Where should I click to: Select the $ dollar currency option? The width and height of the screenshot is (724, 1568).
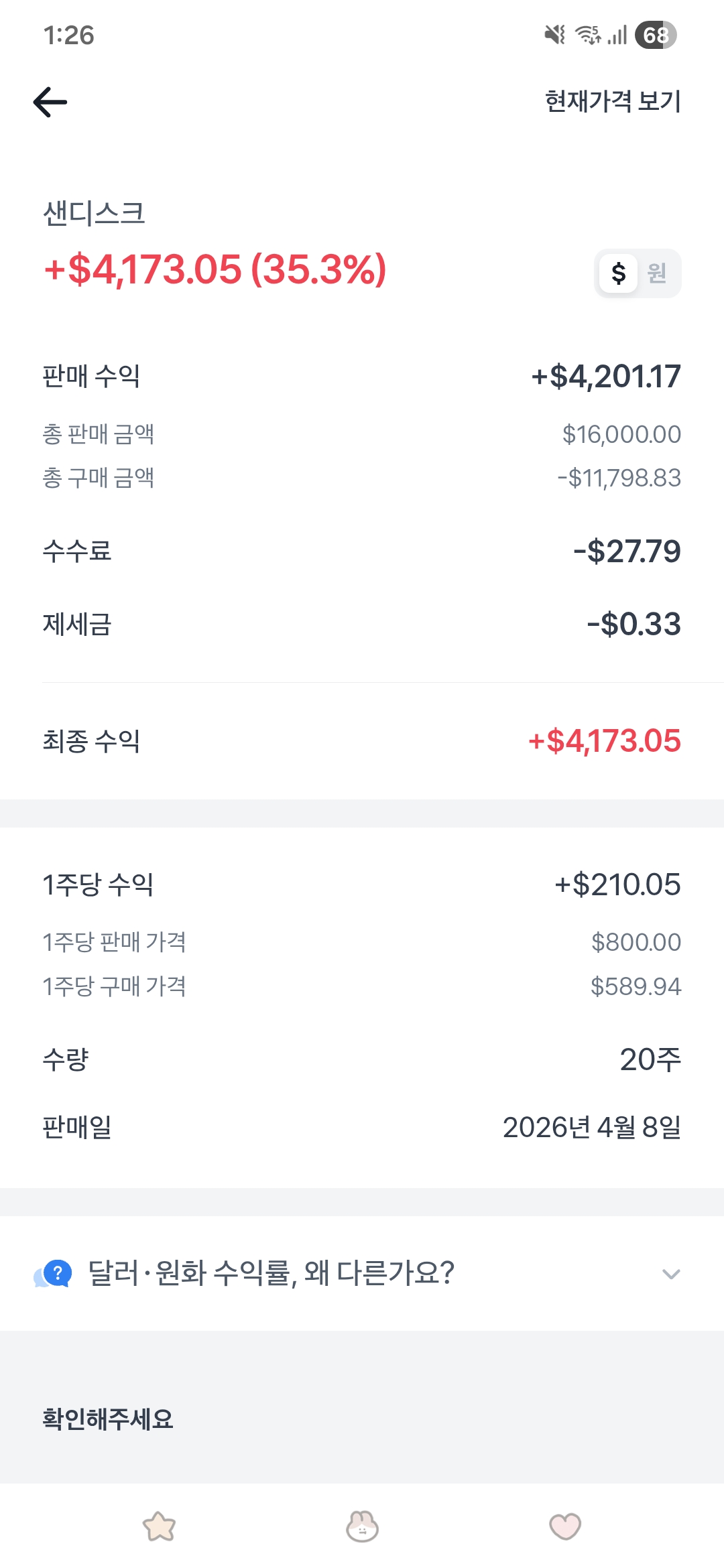point(618,273)
